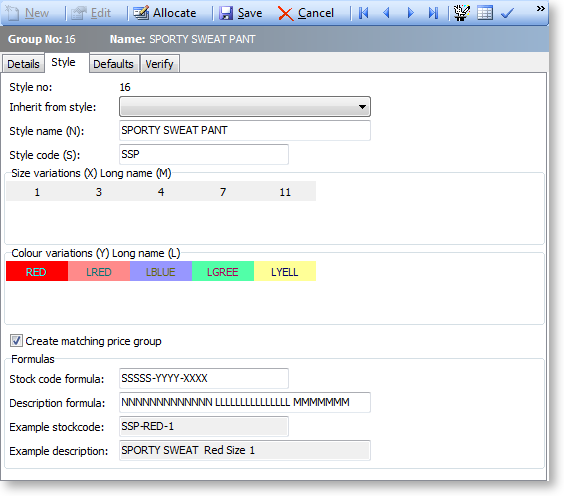Toggle Create matching price group checkbox
This screenshot has height=496, width=564.
[16, 341]
